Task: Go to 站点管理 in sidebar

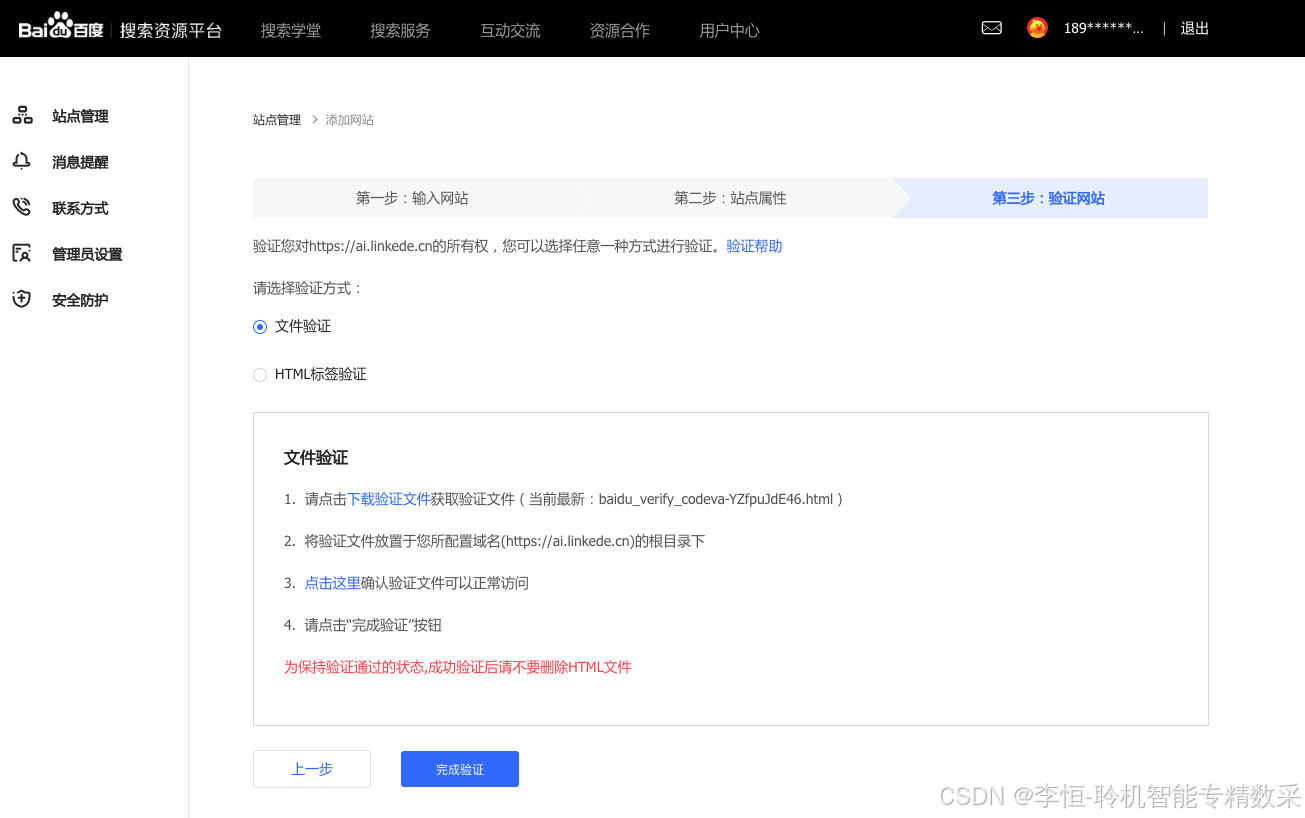Action: 80,116
